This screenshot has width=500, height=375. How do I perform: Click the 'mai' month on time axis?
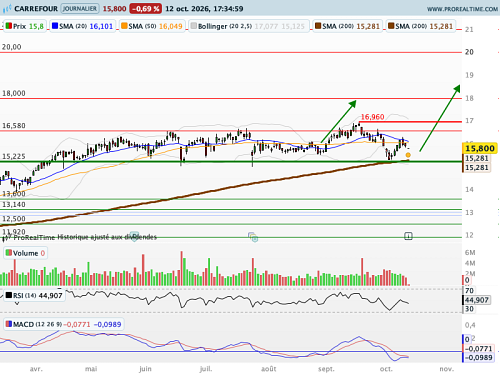pos(91,369)
